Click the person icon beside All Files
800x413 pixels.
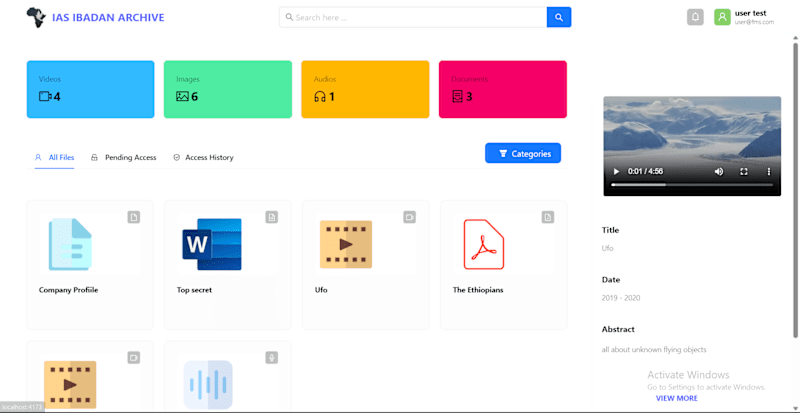[38, 157]
